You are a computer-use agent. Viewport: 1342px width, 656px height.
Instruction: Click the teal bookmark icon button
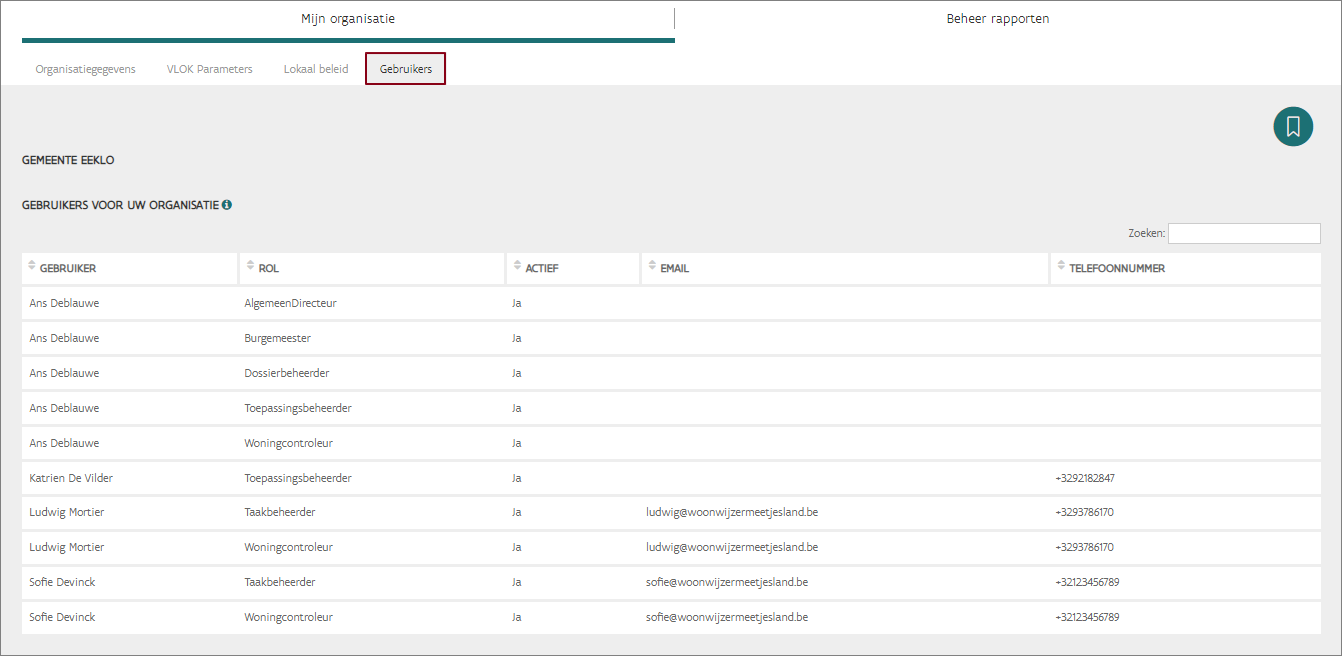pyautogui.click(x=1292, y=127)
